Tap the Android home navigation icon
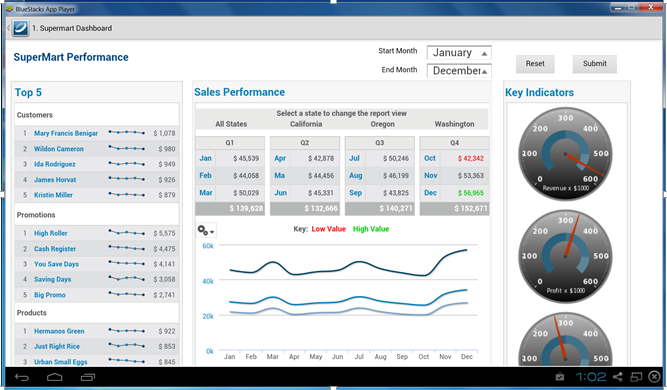Screen dimensions: 667x390 54,377
